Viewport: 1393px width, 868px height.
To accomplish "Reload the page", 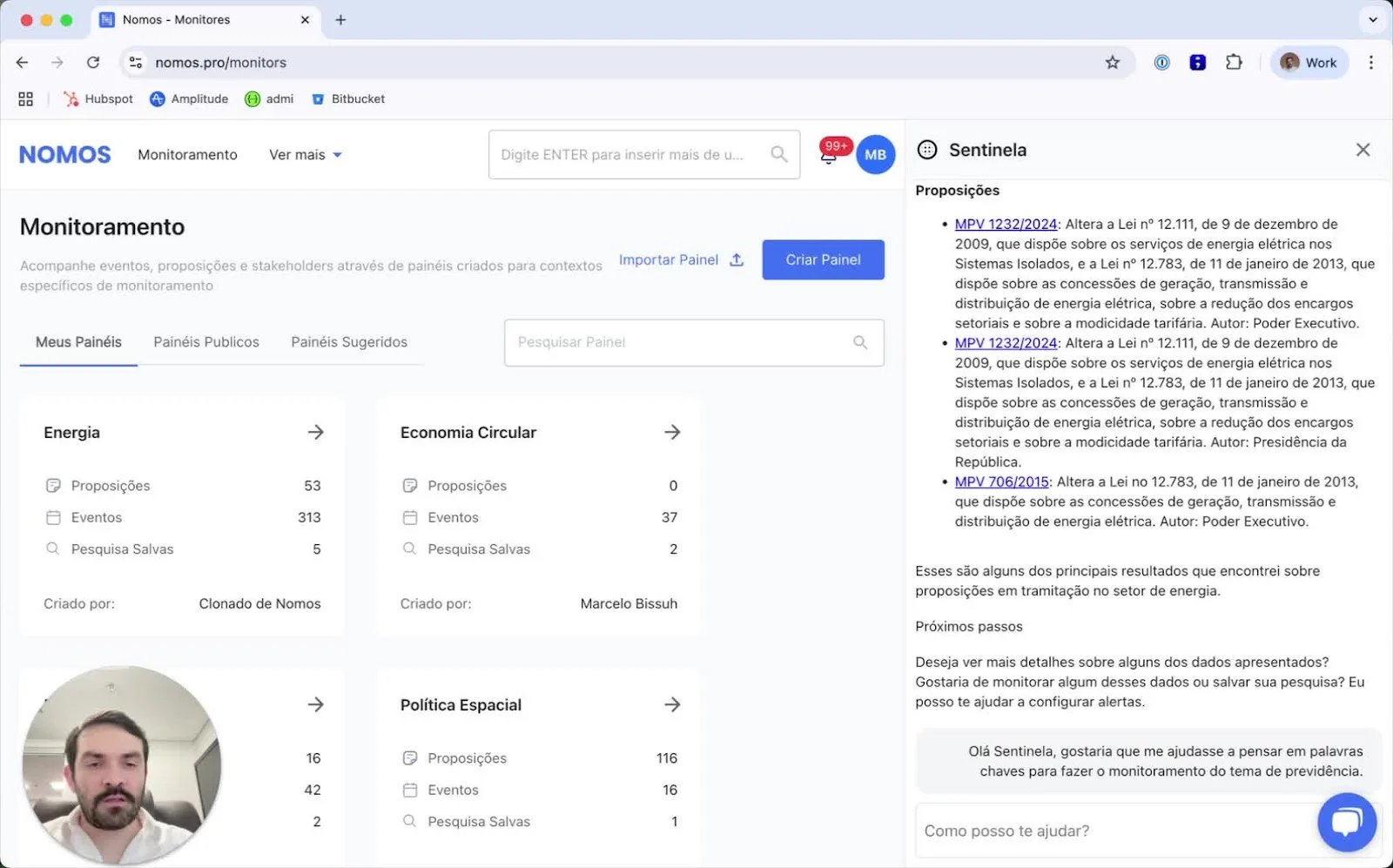I will [x=93, y=63].
